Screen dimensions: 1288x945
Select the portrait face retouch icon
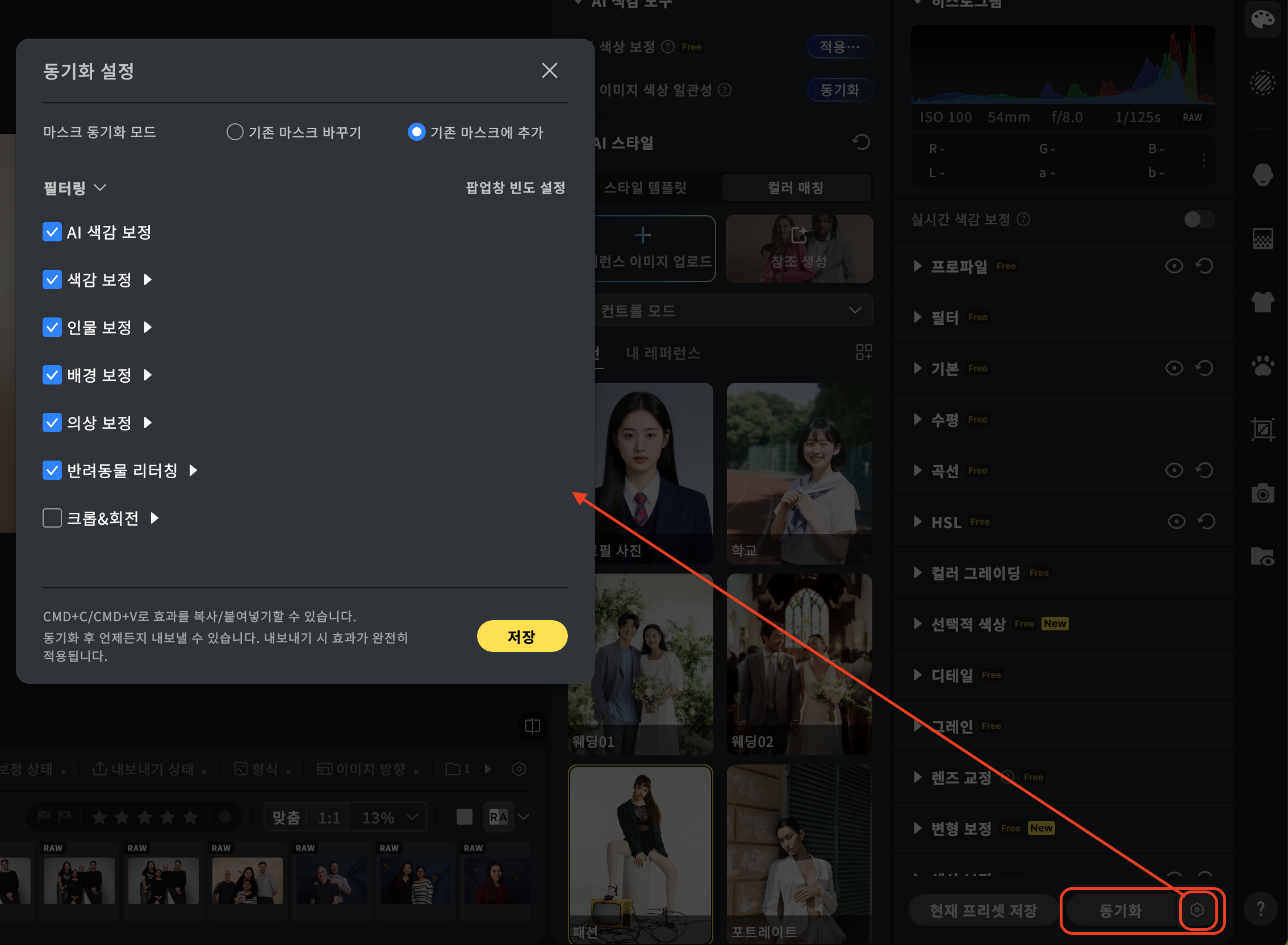click(x=1262, y=174)
